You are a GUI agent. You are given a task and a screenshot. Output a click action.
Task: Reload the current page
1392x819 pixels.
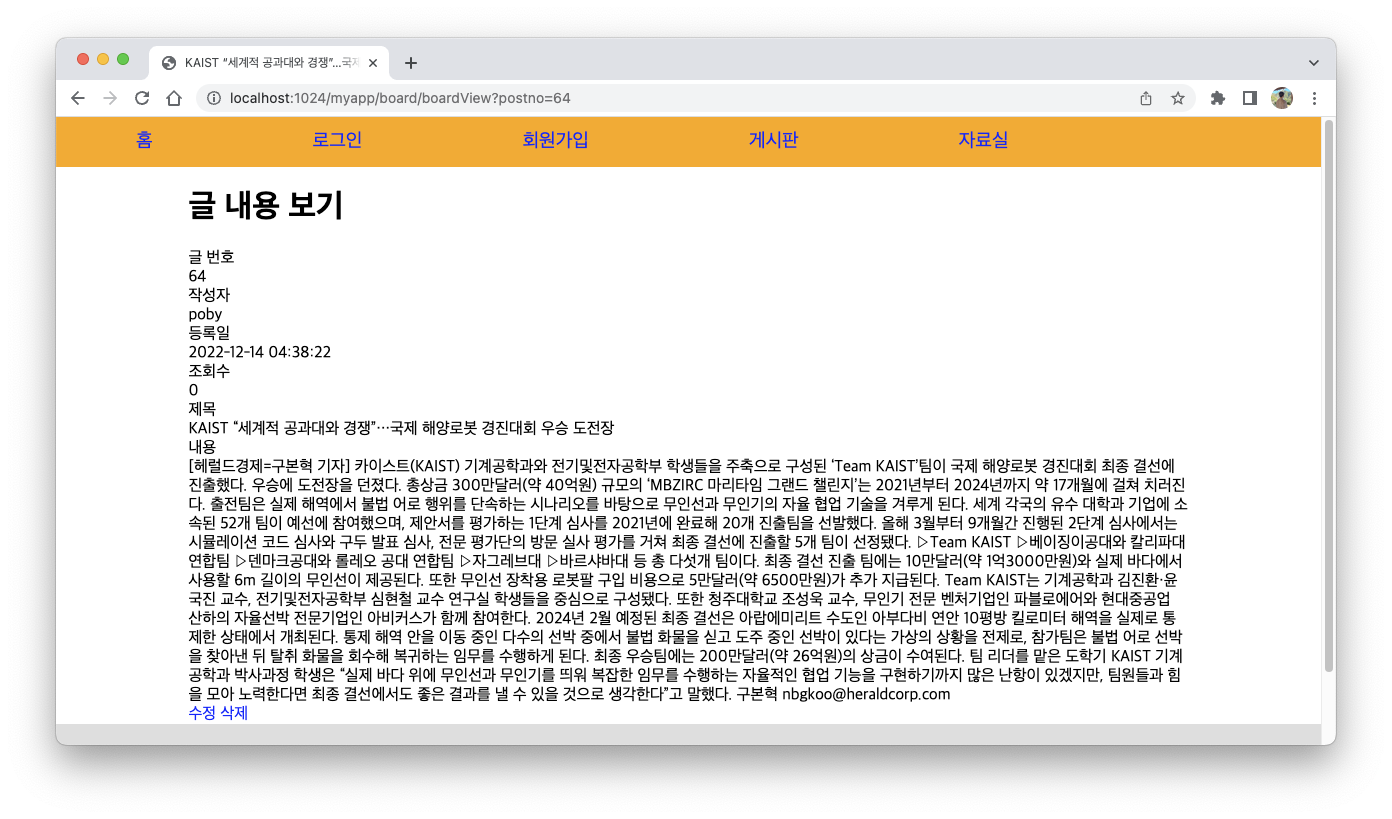142,98
